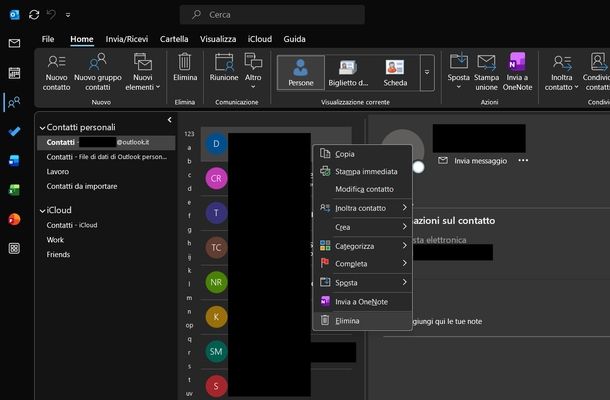Image resolution: width=610 pixels, height=400 pixels.
Task: Select the Work folder under iCloud
Action: [x=55, y=240]
